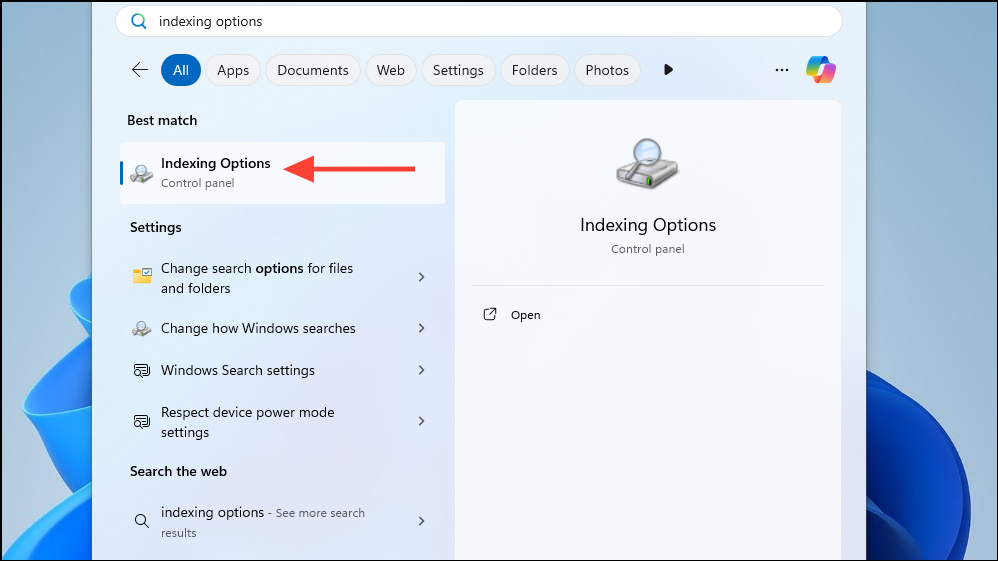
Task: Switch to the Documents filter tab
Action: coord(313,70)
